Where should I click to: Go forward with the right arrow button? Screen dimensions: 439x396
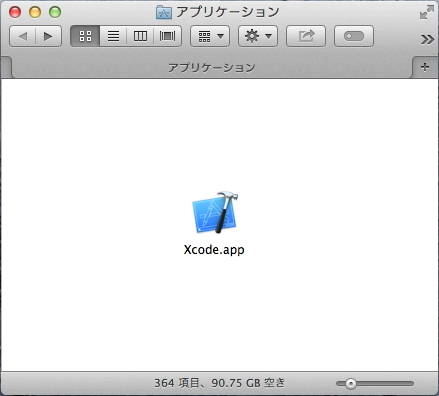(x=49, y=36)
